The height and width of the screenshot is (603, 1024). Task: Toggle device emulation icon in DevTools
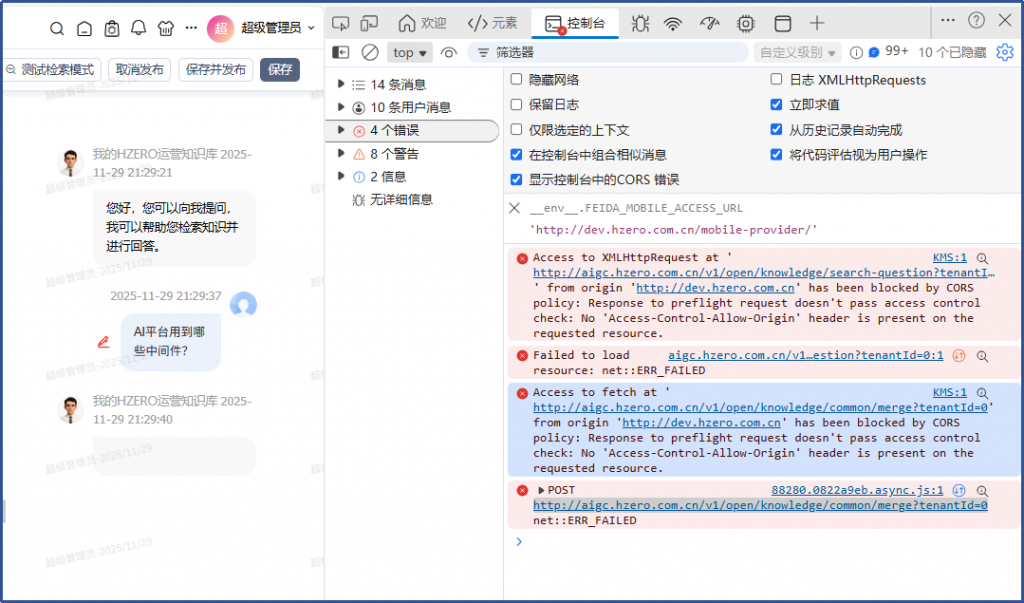click(x=369, y=23)
